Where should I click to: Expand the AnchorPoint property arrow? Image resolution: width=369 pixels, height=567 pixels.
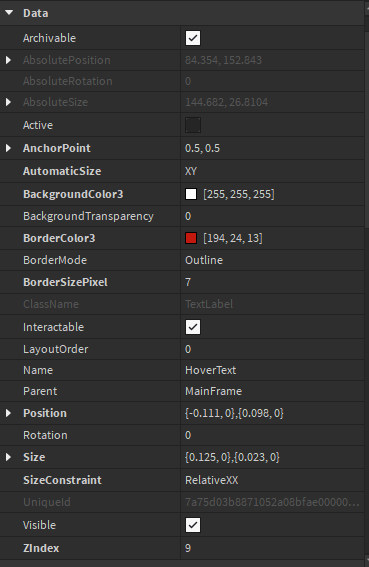click(8, 148)
